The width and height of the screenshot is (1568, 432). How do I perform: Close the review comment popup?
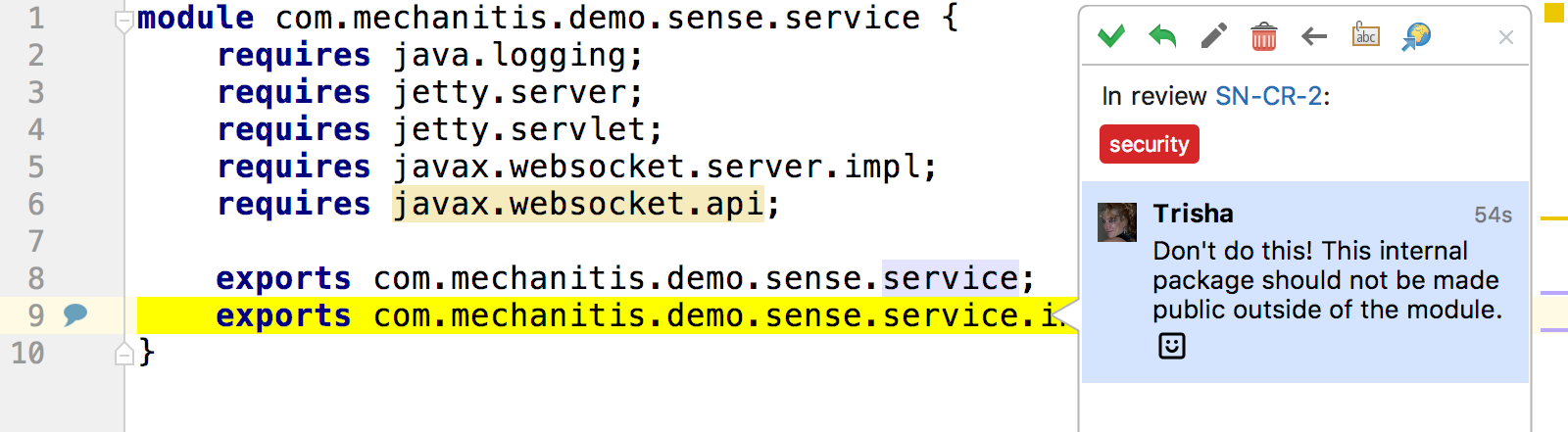(x=1506, y=37)
